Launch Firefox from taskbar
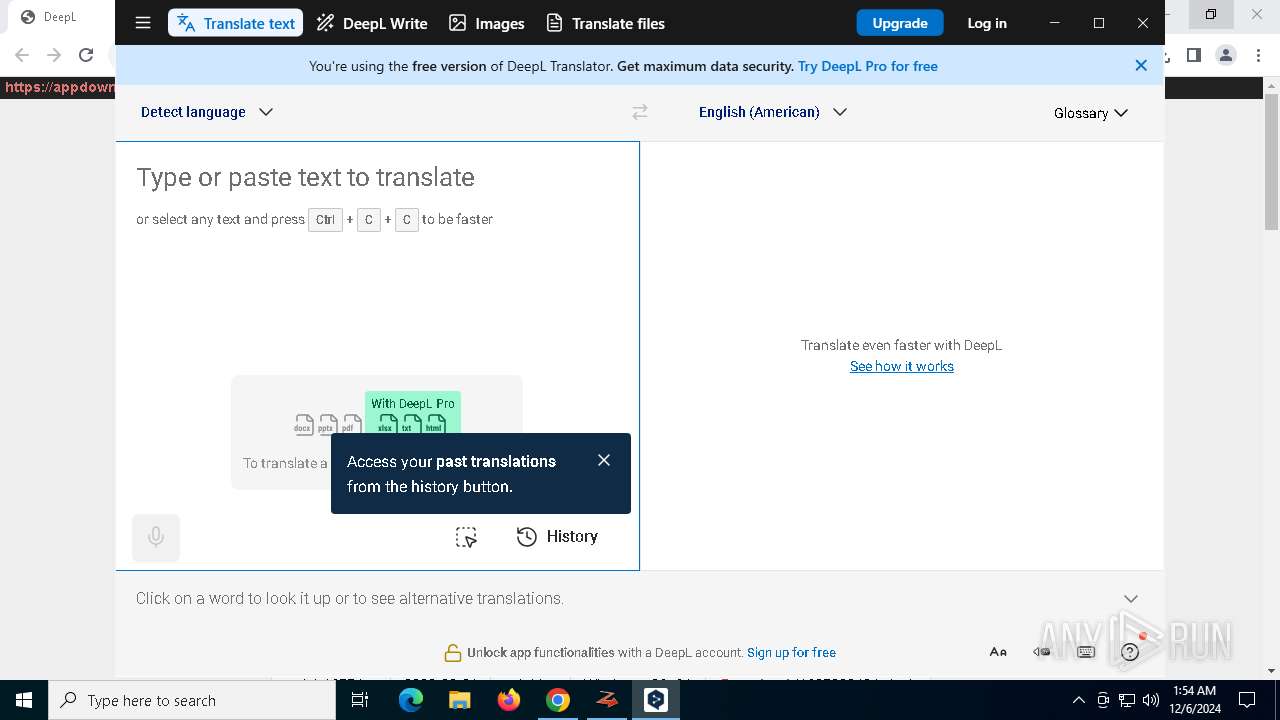 tap(509, 700)
